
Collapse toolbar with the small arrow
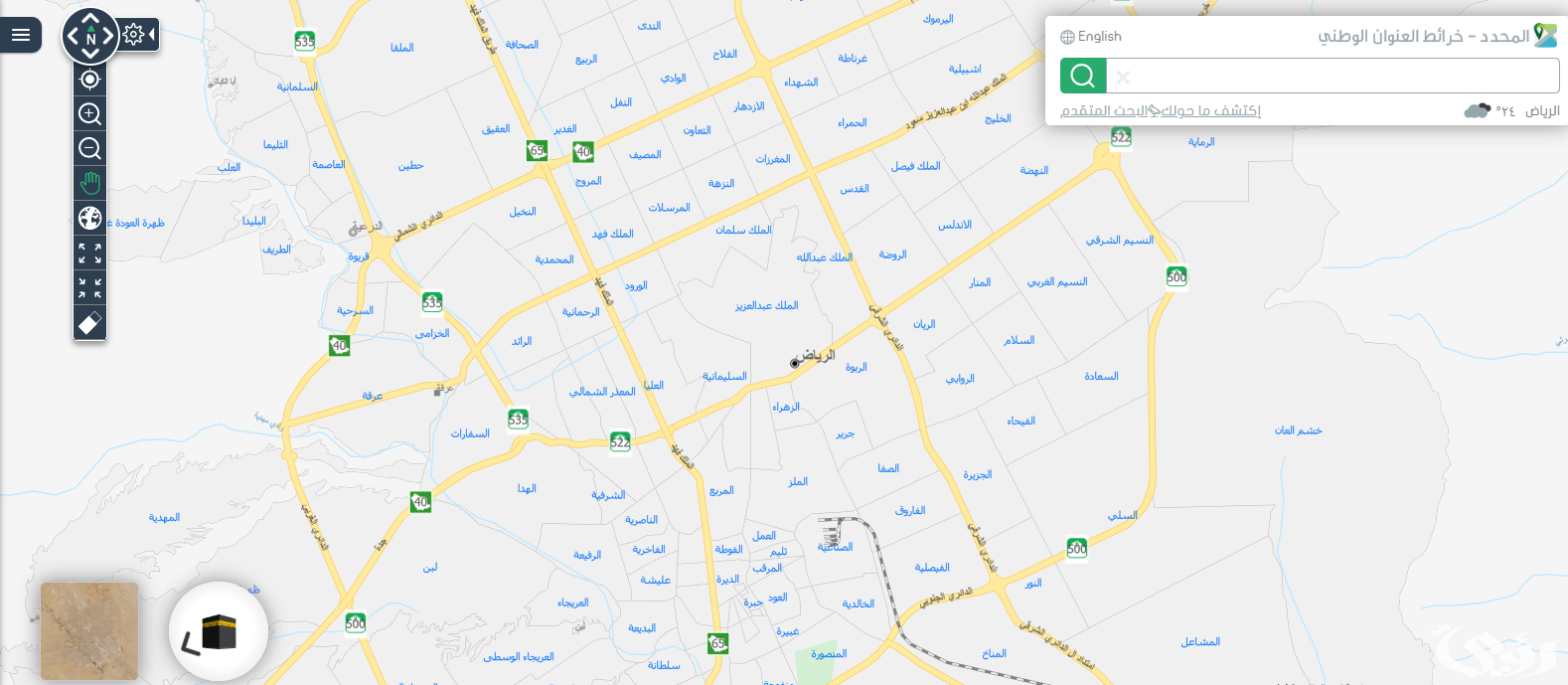pos(152,35)
